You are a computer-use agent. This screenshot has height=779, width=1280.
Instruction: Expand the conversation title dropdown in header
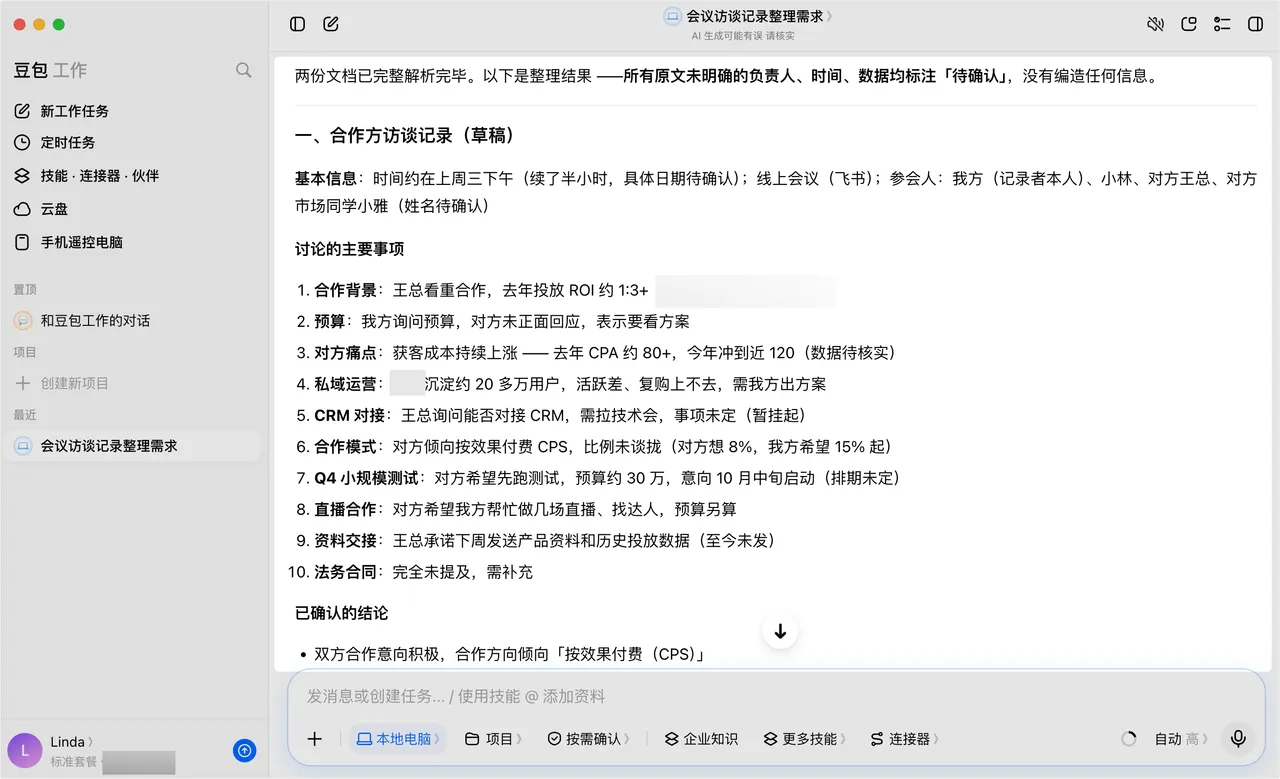(x=749, y=16)
